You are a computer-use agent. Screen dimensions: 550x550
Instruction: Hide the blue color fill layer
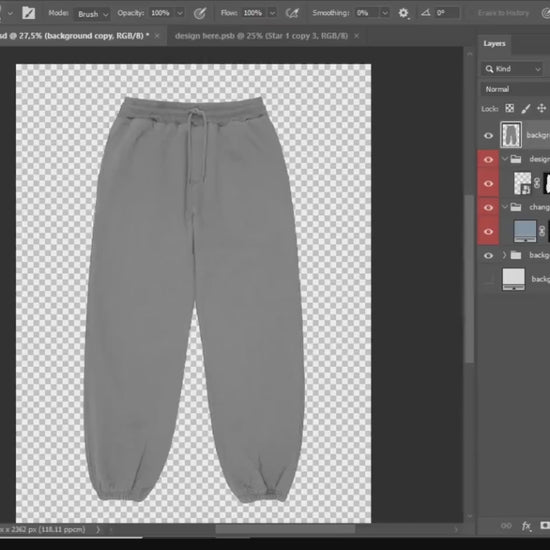coord(488,232)
